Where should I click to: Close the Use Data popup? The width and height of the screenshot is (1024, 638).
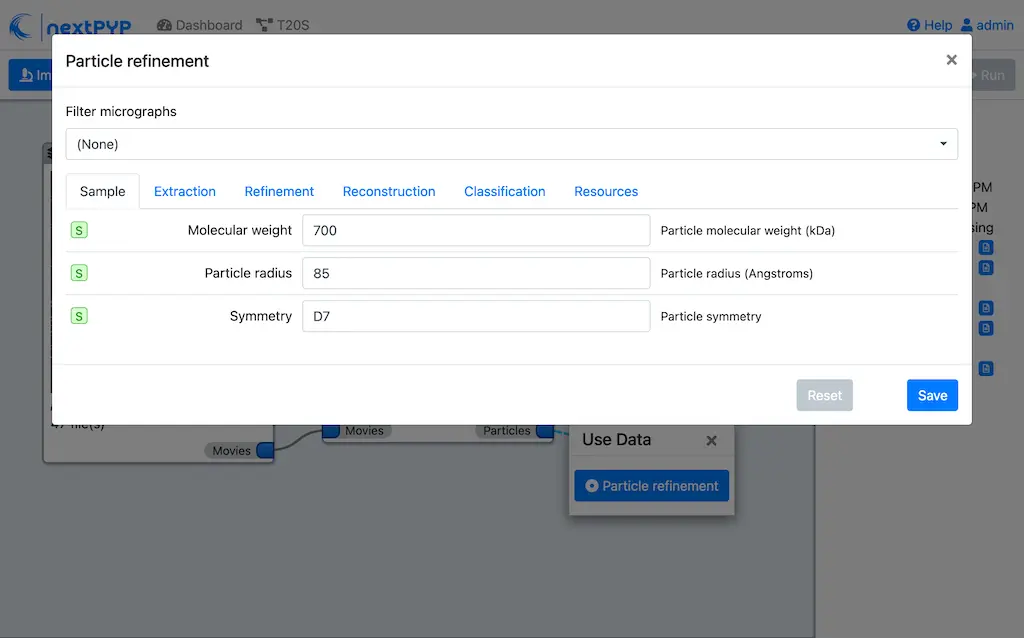[x=711, y=440]
